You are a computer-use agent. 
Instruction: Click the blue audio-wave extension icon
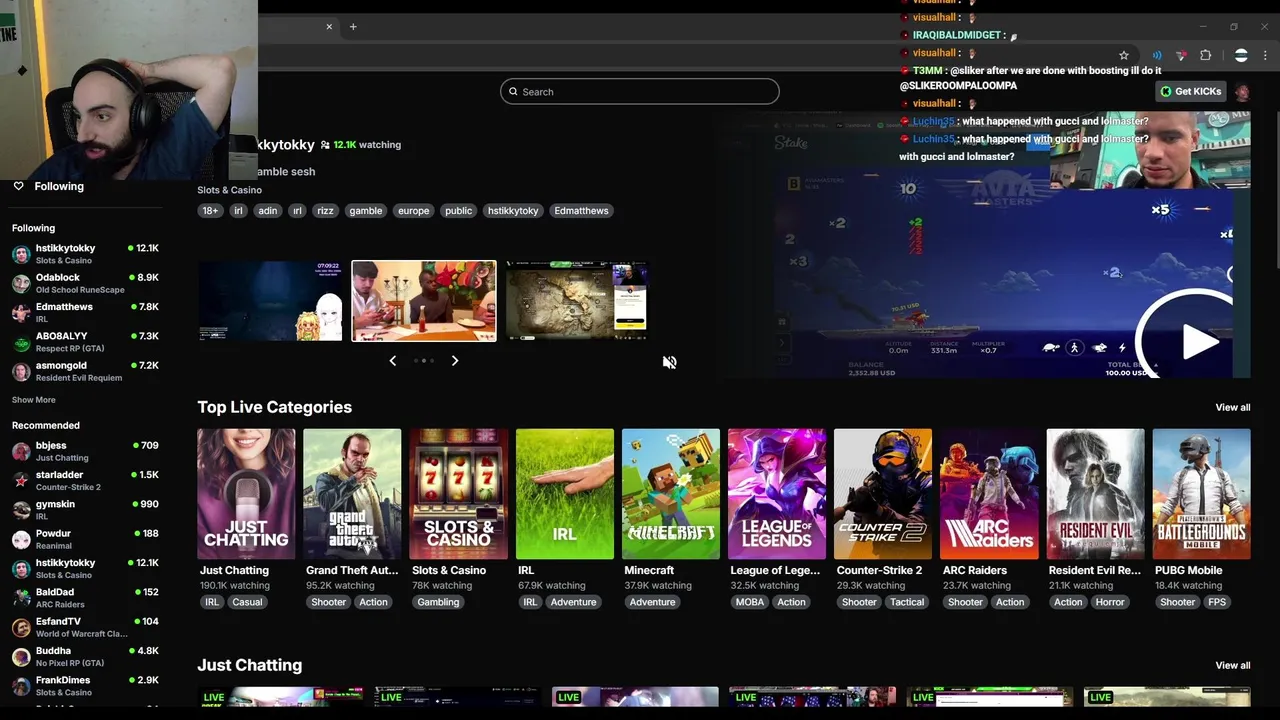[1157, 55]
